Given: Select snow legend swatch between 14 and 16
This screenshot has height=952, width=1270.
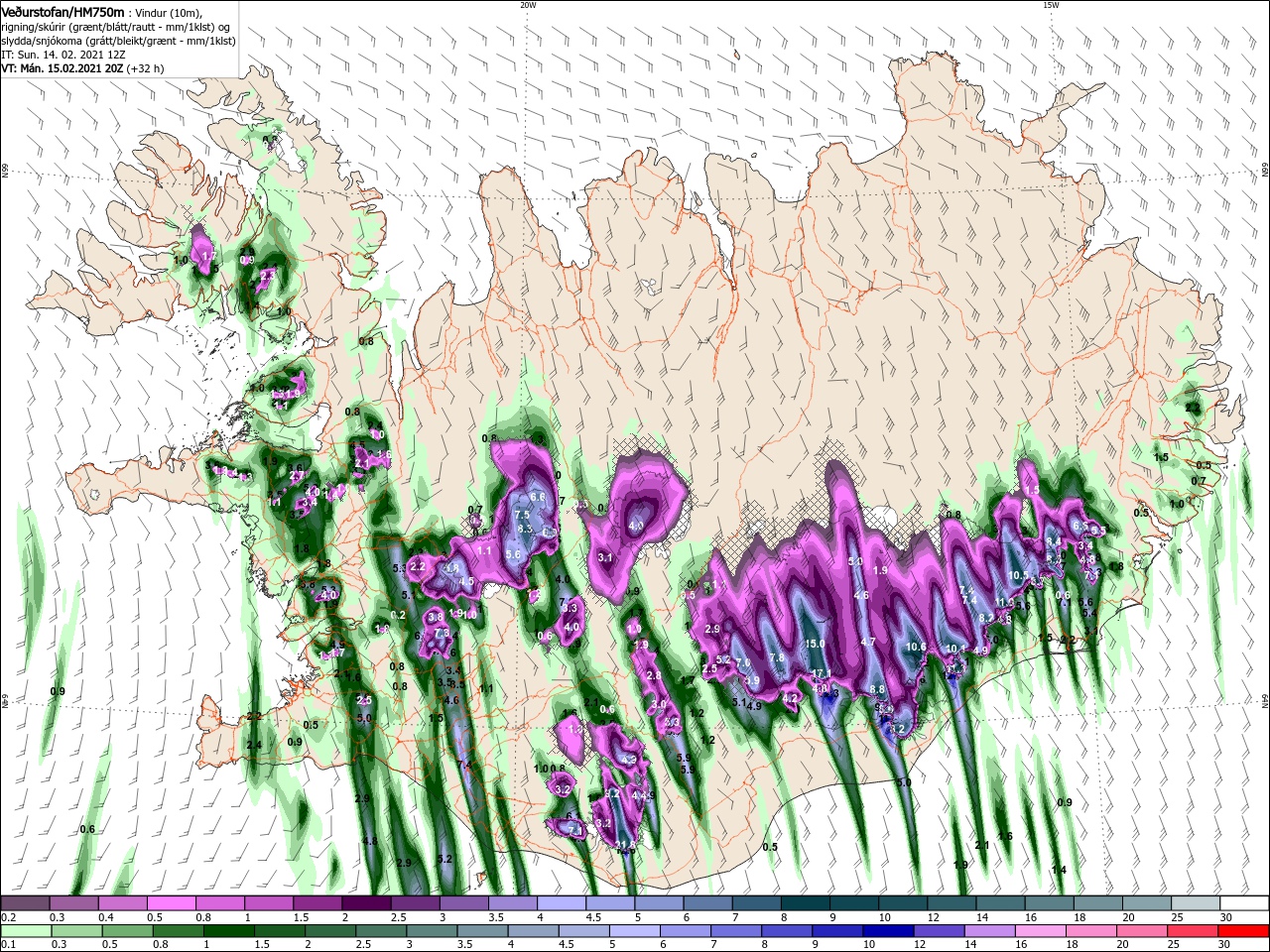Looking at the screenshot, I should coord(1001,903).
